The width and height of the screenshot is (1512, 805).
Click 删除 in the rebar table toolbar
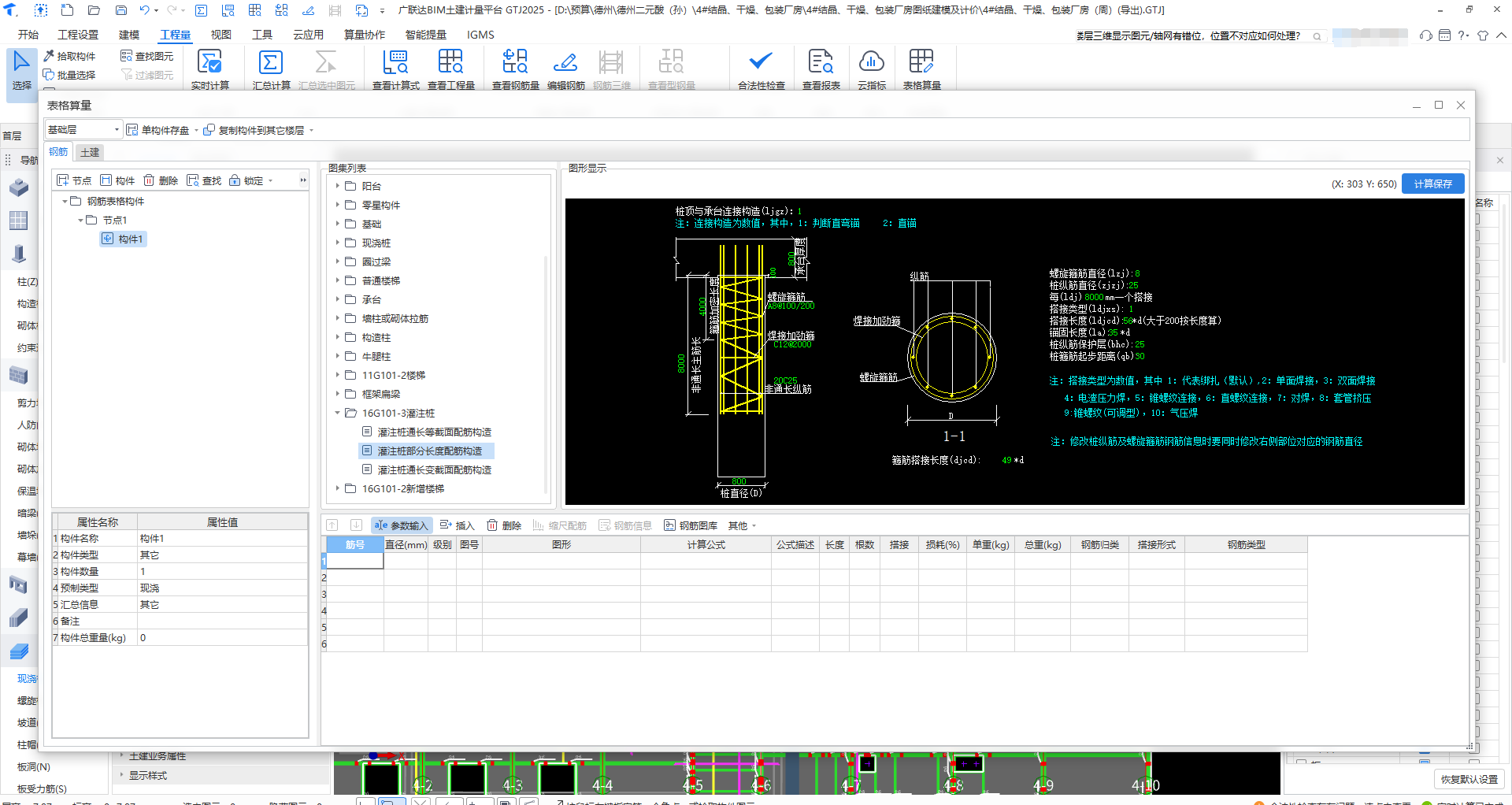504,525
